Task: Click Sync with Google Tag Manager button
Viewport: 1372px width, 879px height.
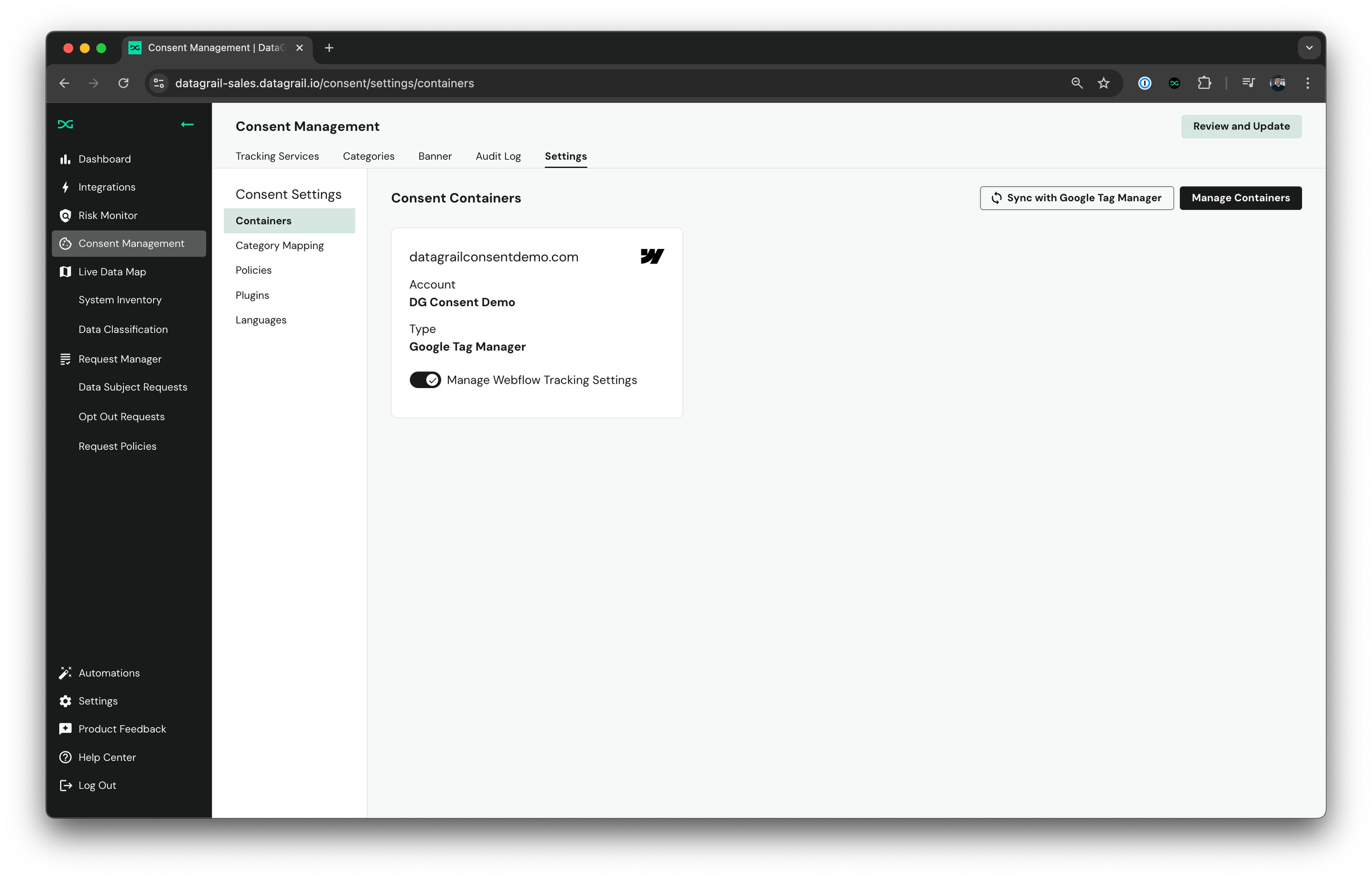Action: [x=1076, y=197]
